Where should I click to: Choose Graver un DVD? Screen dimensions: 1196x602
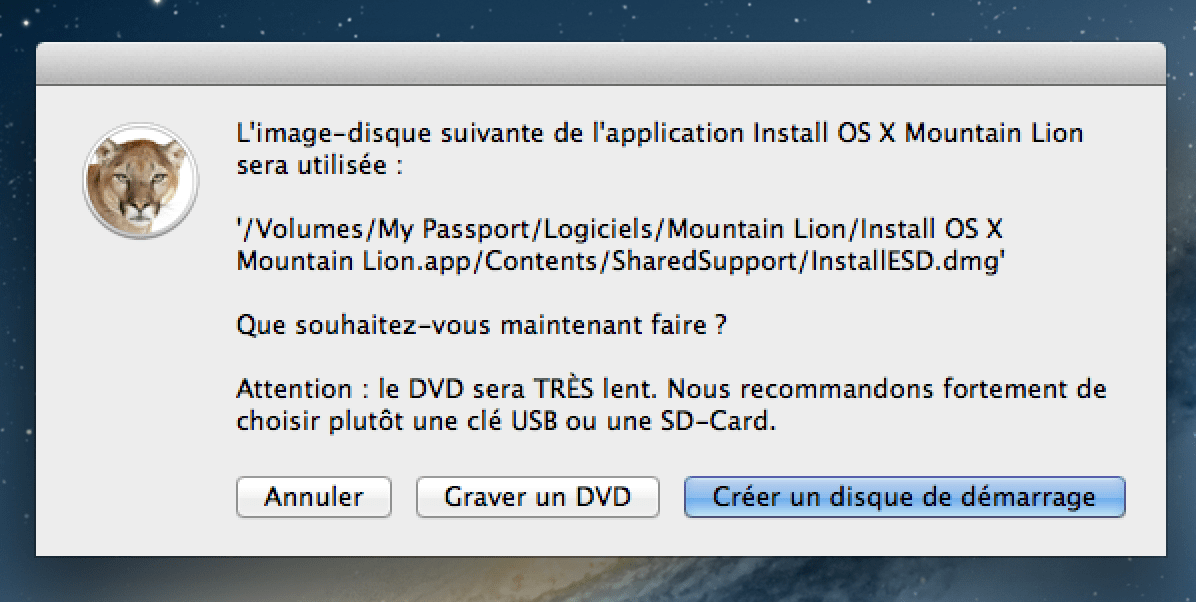click(537, 497)
